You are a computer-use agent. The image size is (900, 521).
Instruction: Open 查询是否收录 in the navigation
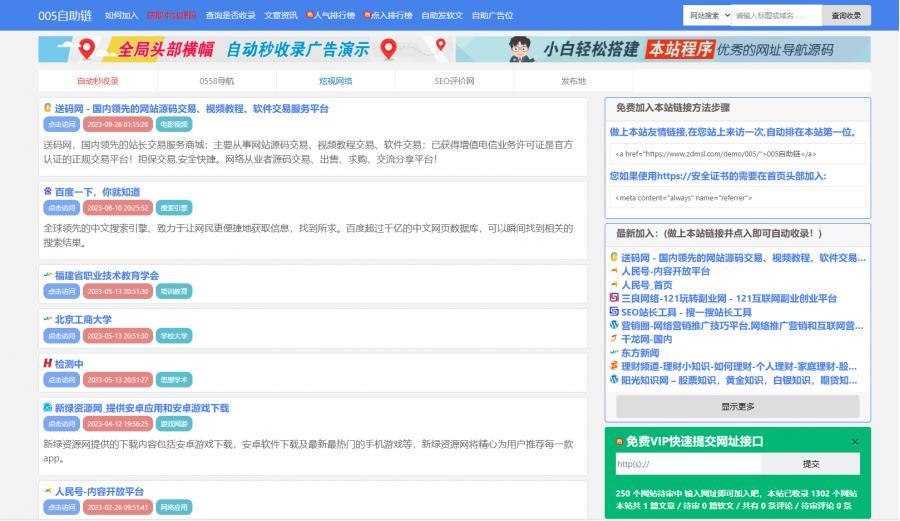(x=230, y=15)
